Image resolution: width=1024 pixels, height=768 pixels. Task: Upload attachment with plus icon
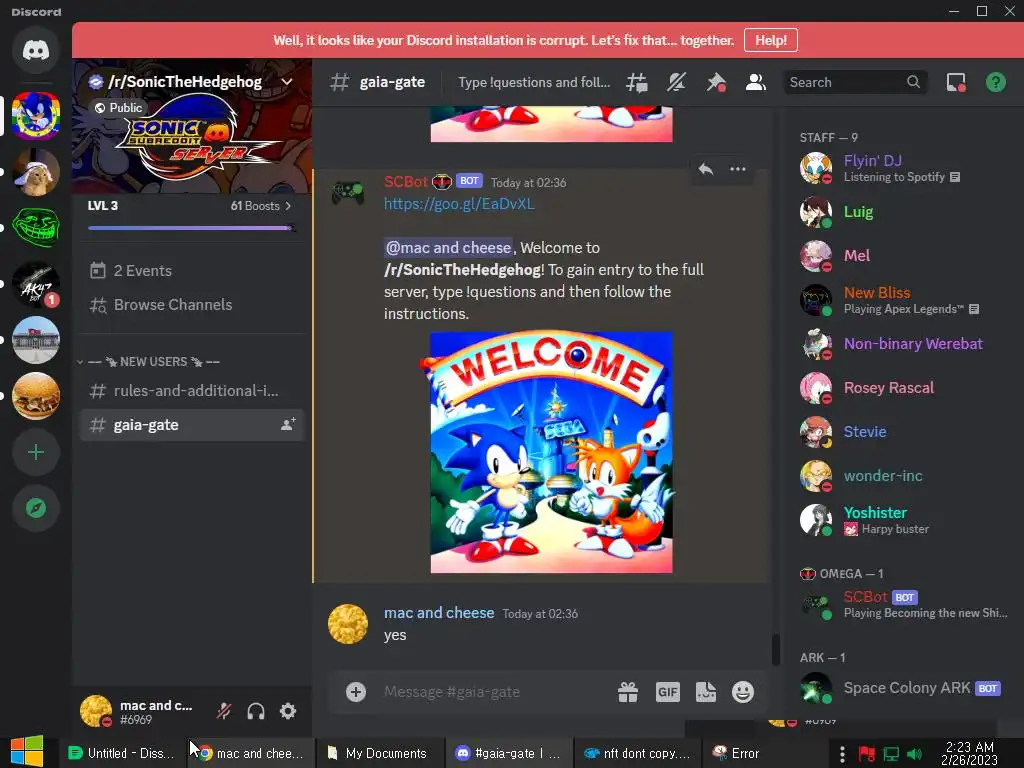[356, 692]
